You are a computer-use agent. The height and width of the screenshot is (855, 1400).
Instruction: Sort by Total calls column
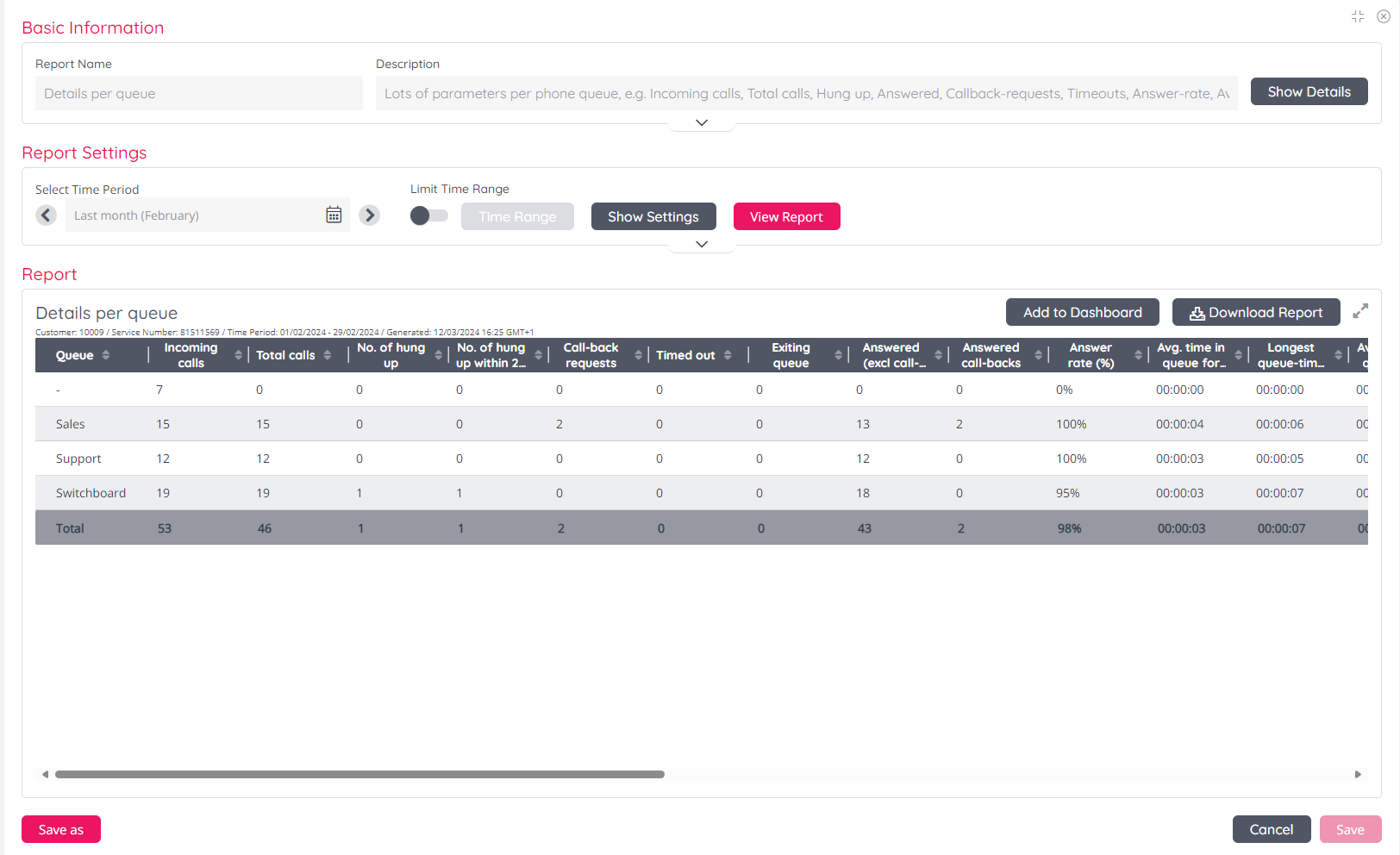tap(328, 355)
